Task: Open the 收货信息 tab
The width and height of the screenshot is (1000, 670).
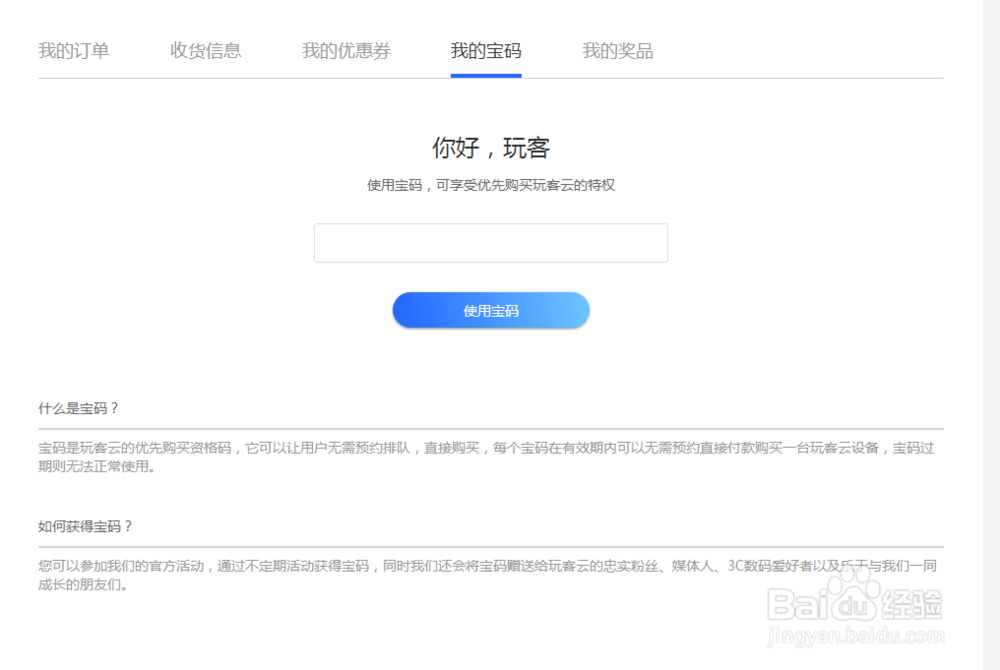Action: click(205, 51)
